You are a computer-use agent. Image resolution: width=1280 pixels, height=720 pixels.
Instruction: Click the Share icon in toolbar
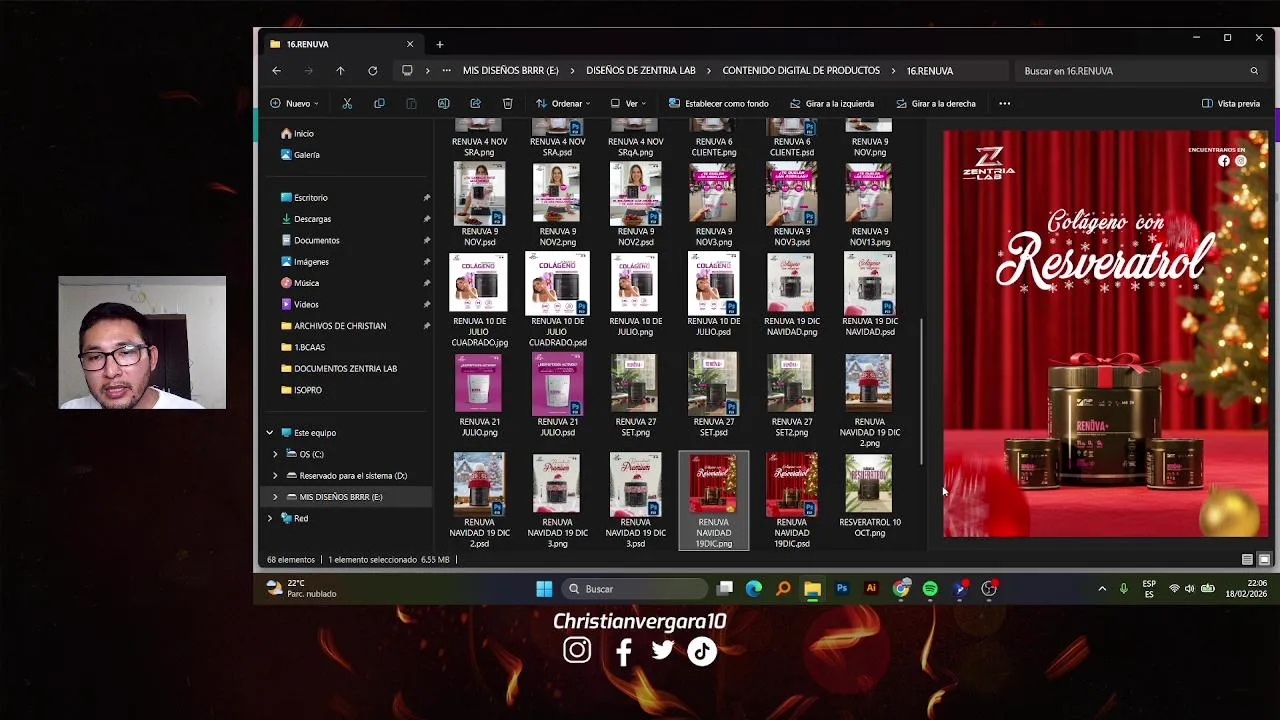click(x=475, y=103)
